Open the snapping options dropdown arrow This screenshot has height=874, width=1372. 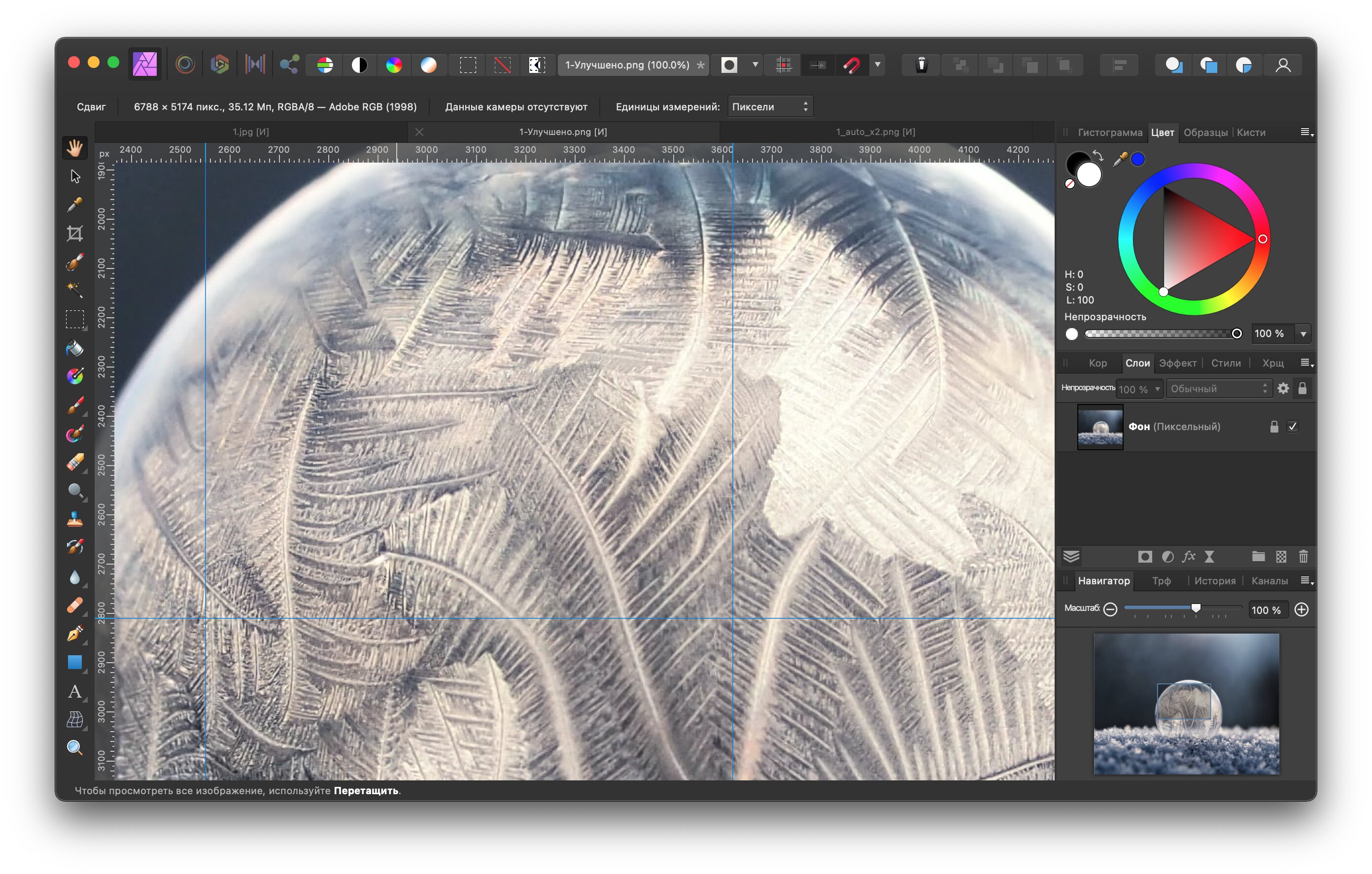[877, 65]
